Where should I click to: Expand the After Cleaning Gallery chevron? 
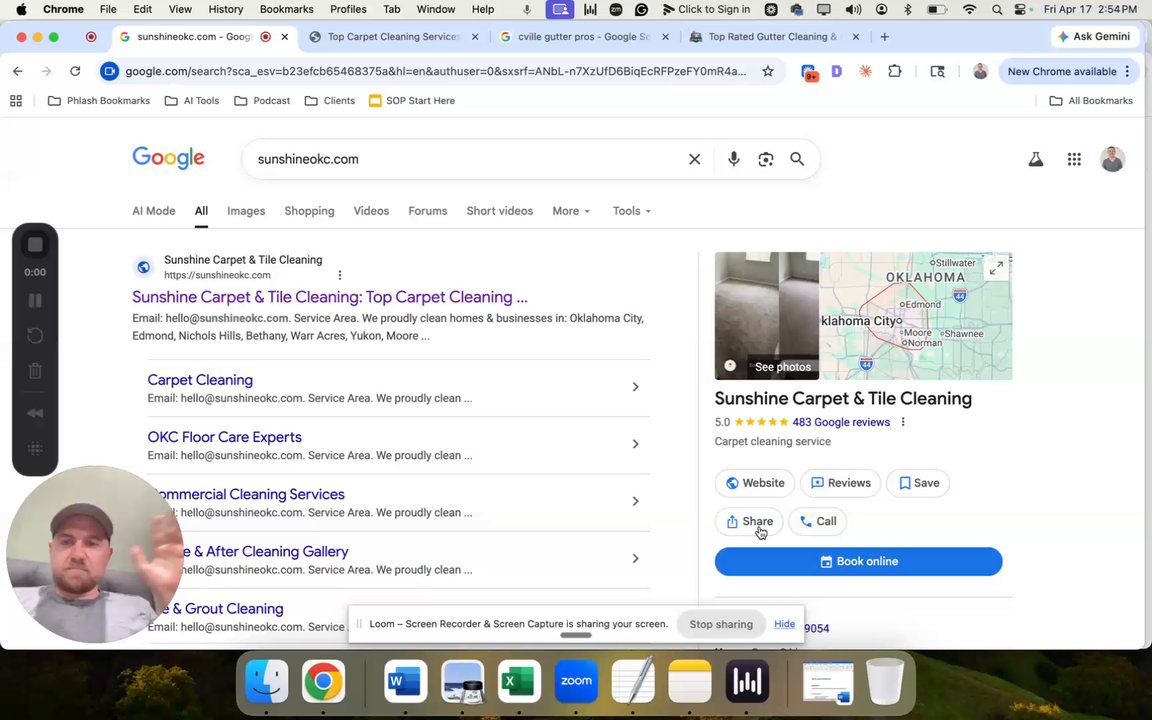coord(636,558)
